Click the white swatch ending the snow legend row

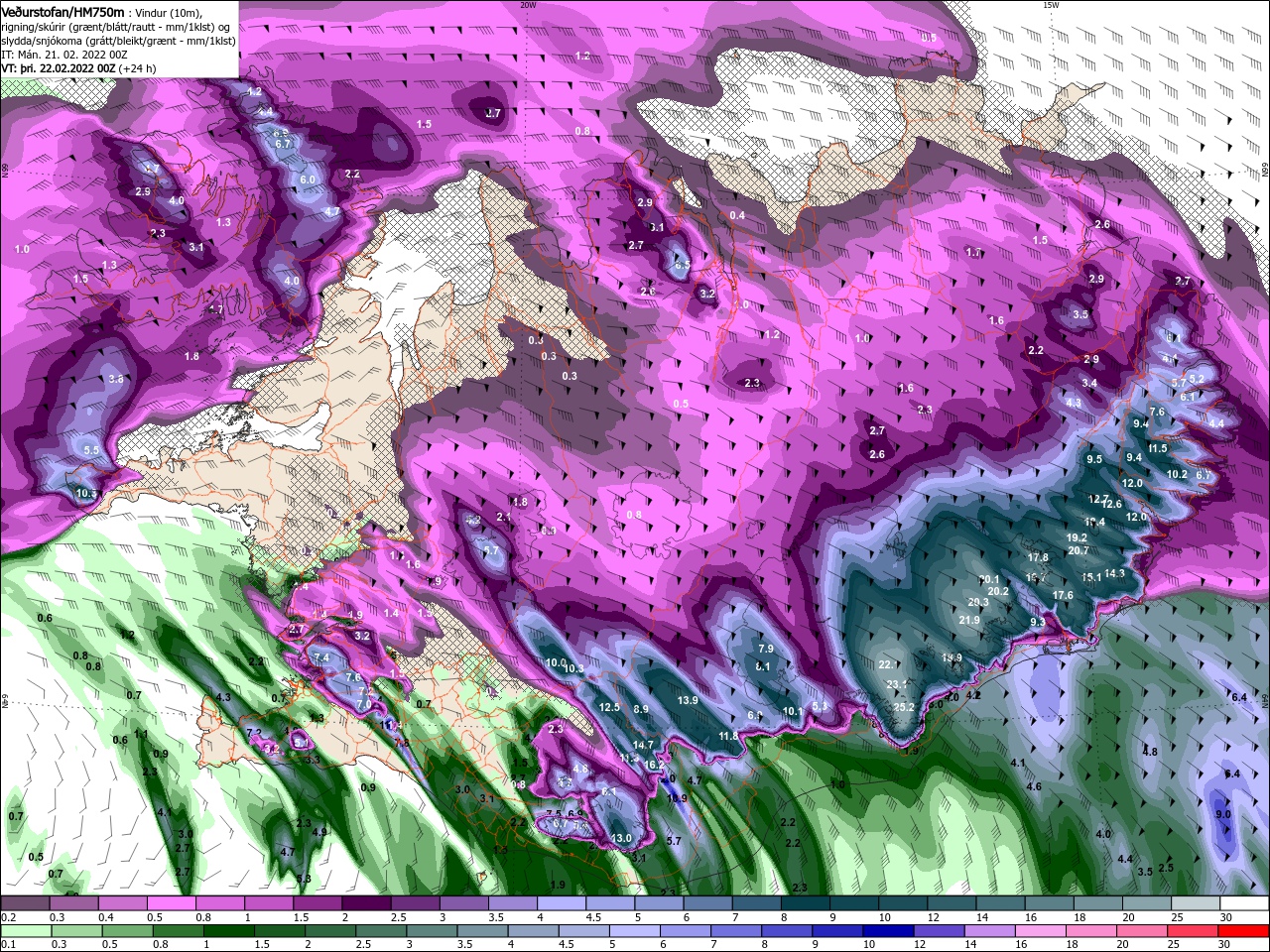pos(1244,903)
